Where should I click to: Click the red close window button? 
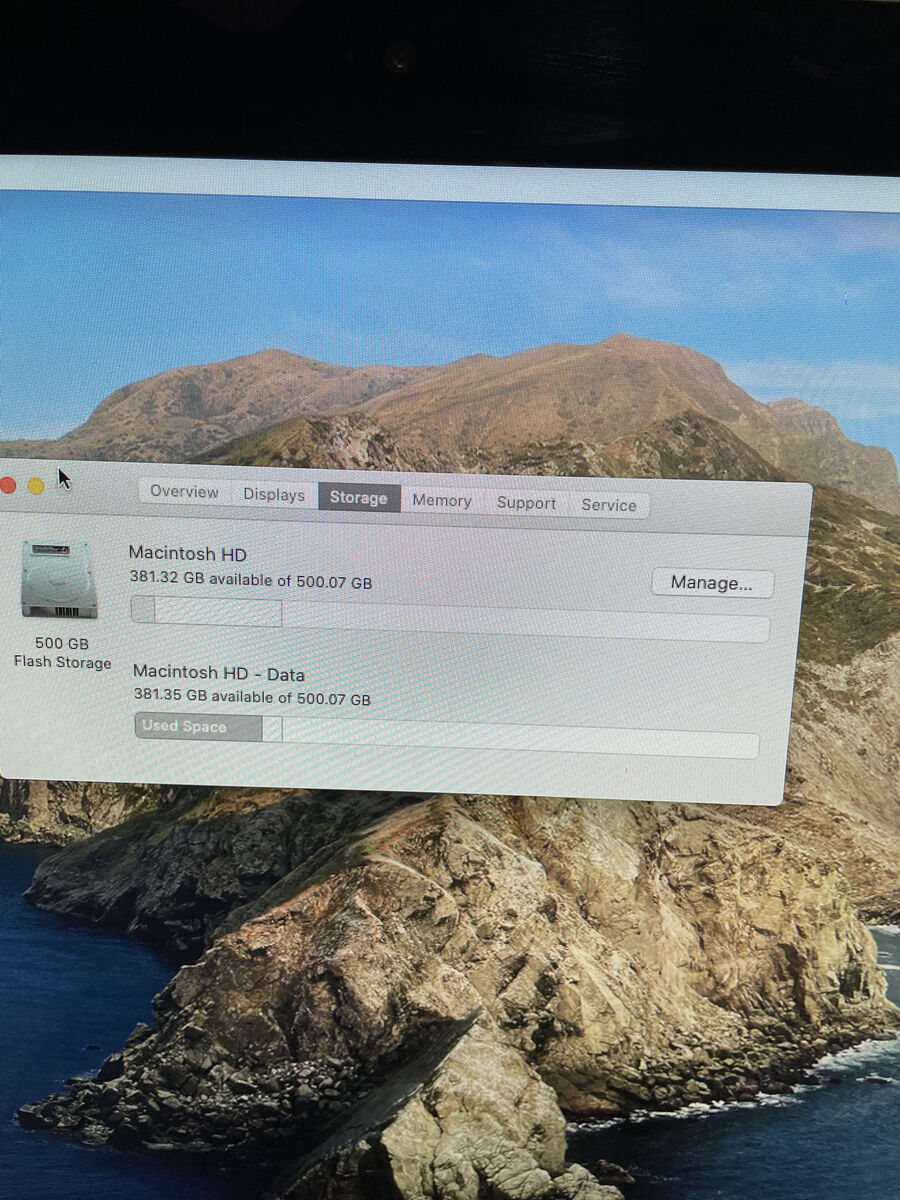pyautogui.click(x=8, y=486)
